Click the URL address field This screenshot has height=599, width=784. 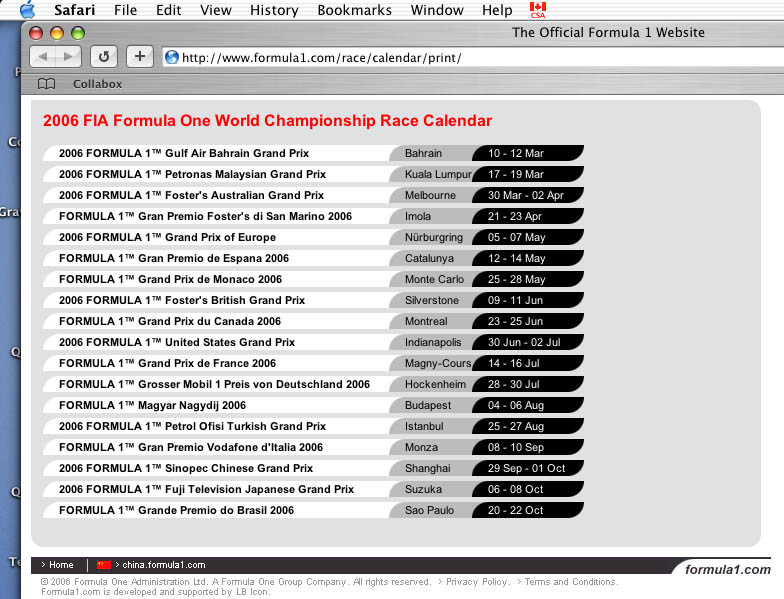point(472,58)
